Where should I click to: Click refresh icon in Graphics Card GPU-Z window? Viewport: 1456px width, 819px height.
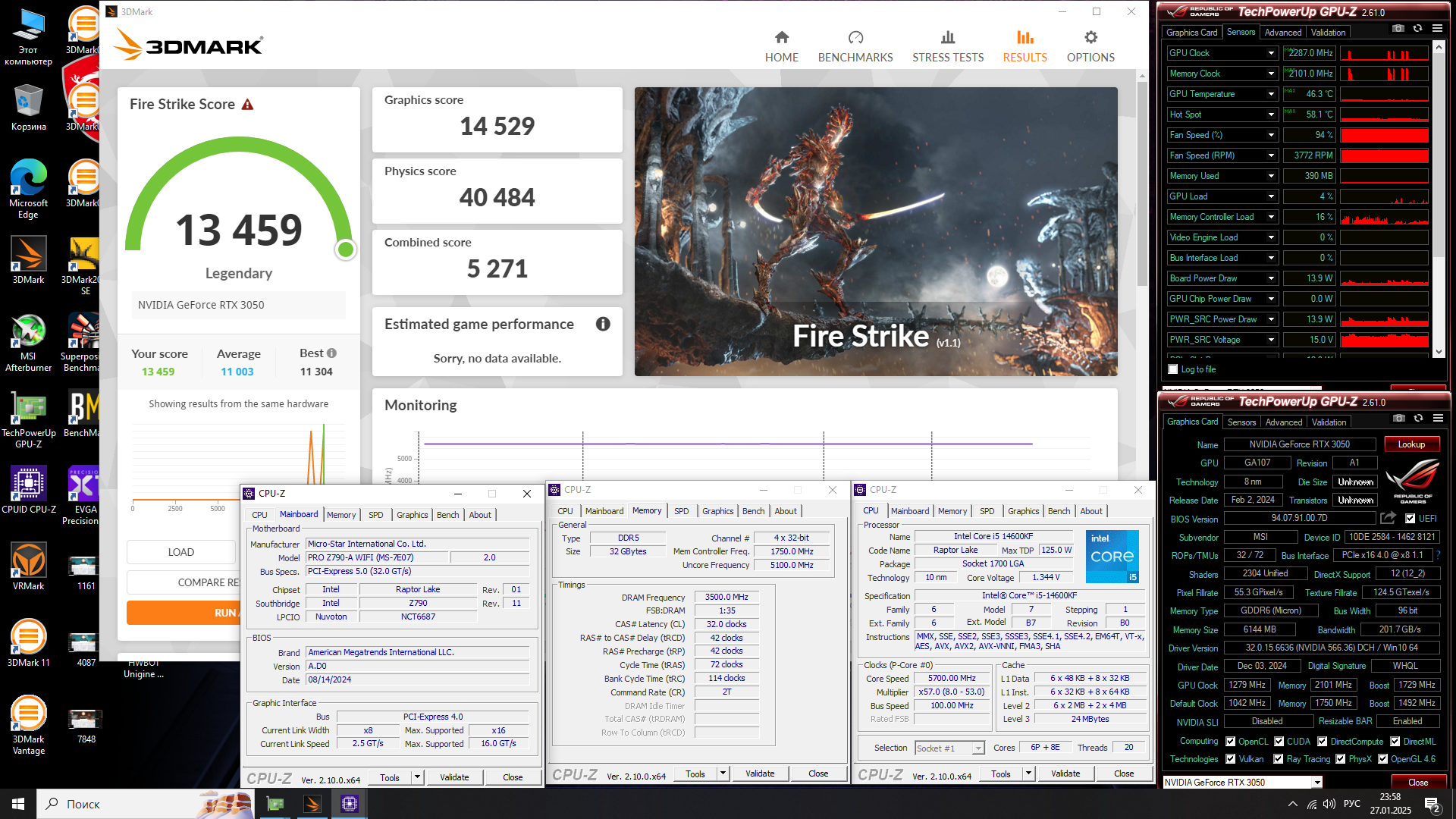click(x=1418, y=419)
